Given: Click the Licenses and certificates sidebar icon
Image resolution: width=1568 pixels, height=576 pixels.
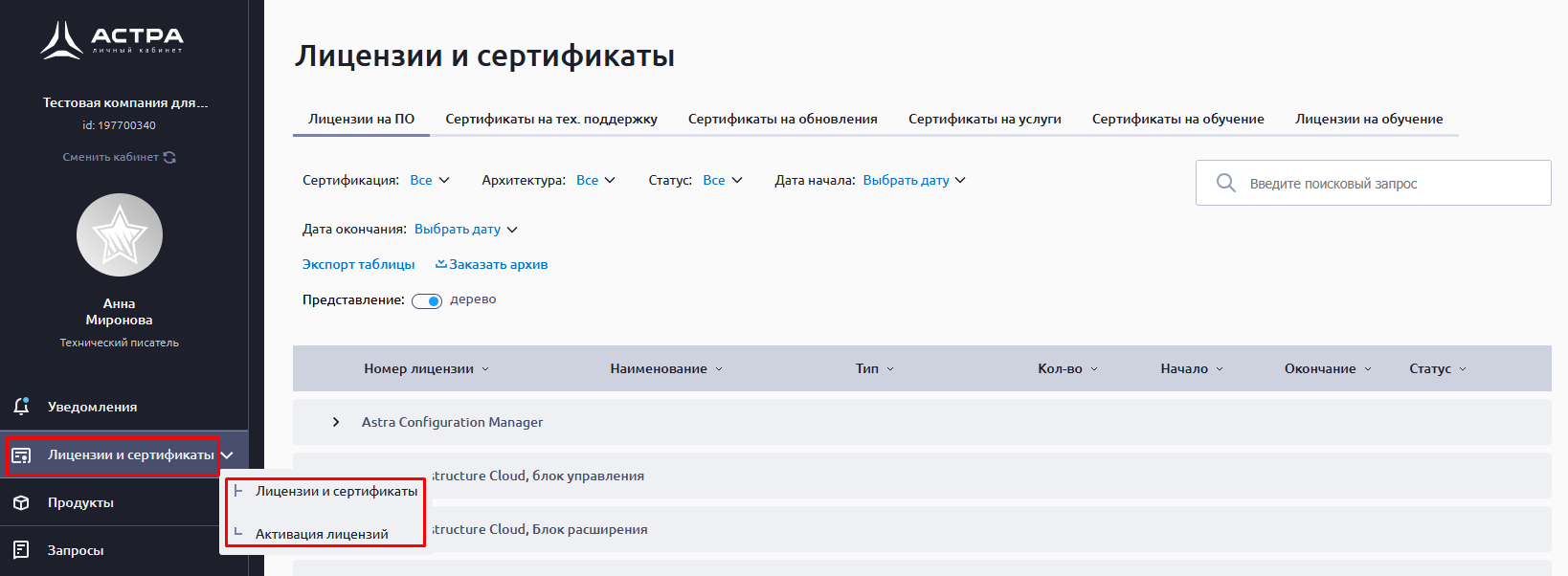Looking at the screenshot, I should pyautogui.click(x=21, y=455).
